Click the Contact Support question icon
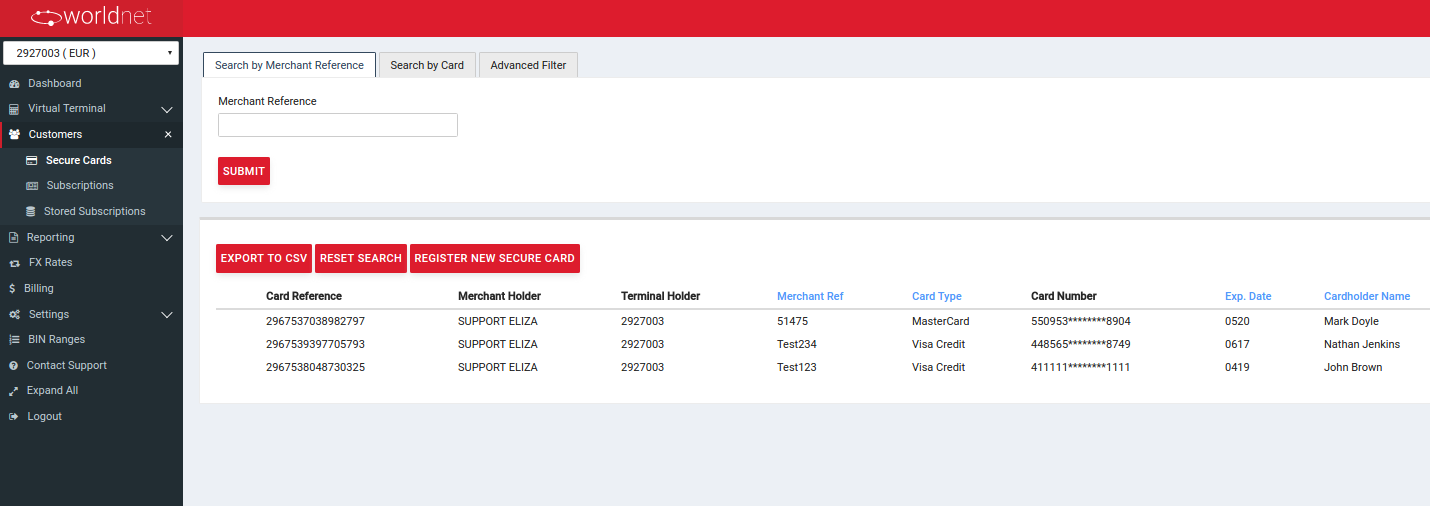Image resolution: width=1430 pixels, height=506 pixels. (x=14, y=366)
